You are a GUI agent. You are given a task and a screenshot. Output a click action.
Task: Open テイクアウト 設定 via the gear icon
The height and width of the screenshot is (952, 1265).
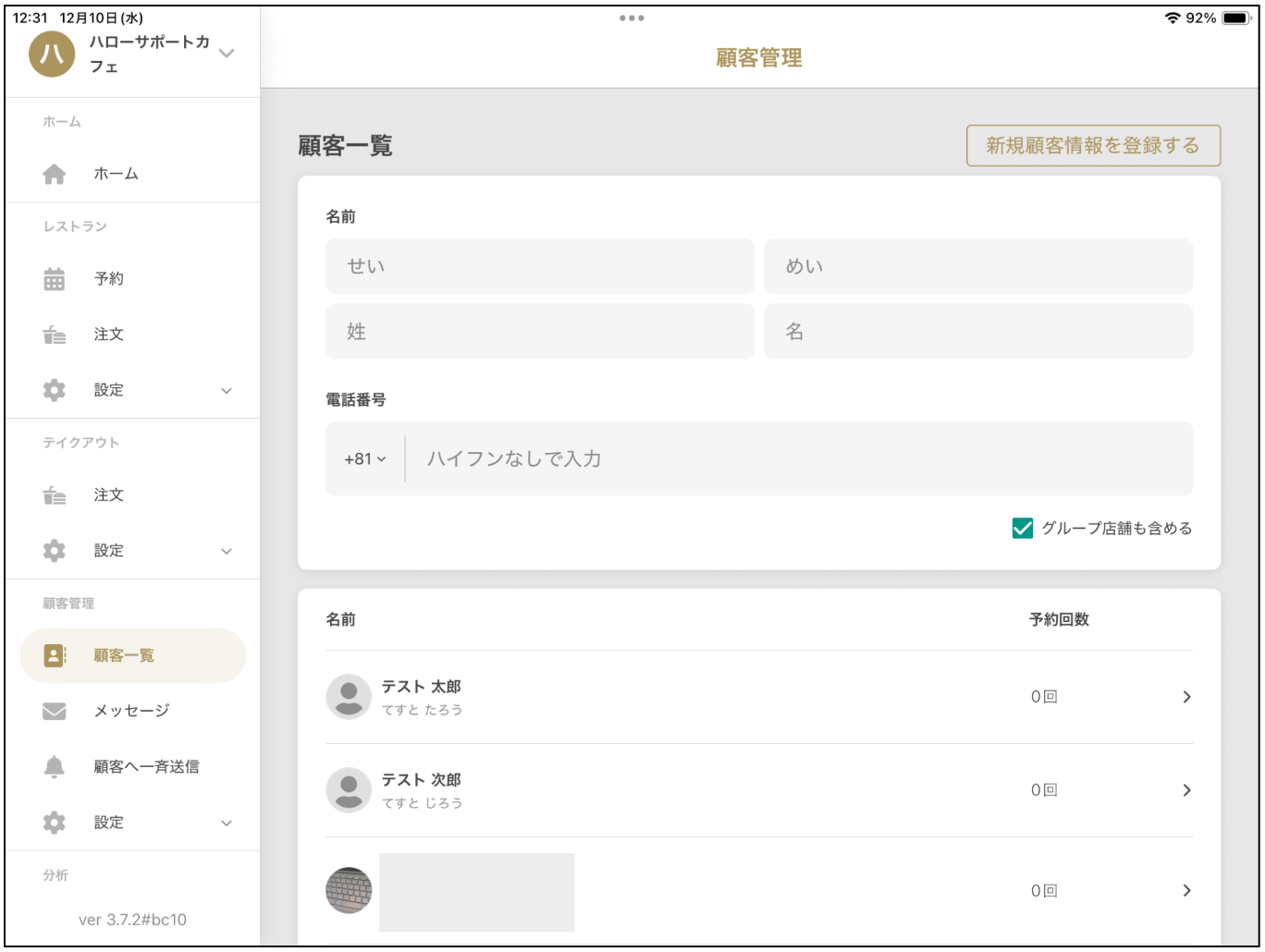[53, 550]
